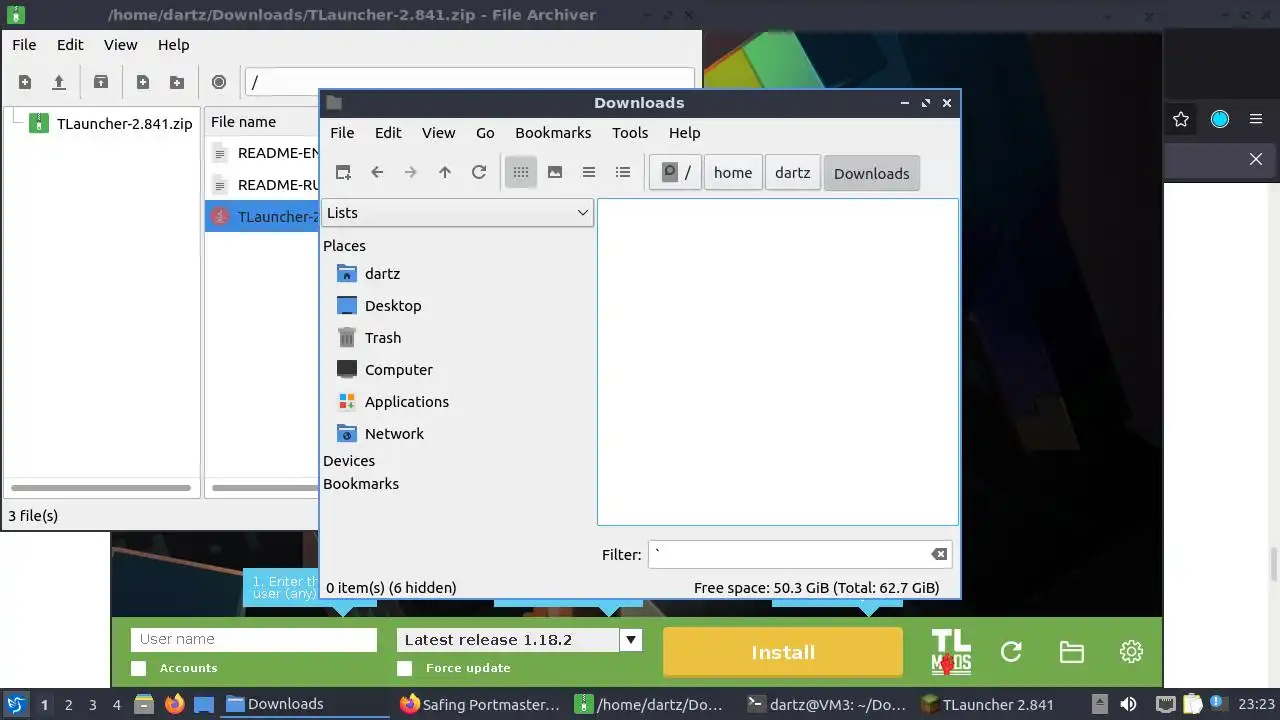Viewport: 1280px width, 720px height.
Task: Open Edit menu in File Archiver
Action: pos(70,45)
